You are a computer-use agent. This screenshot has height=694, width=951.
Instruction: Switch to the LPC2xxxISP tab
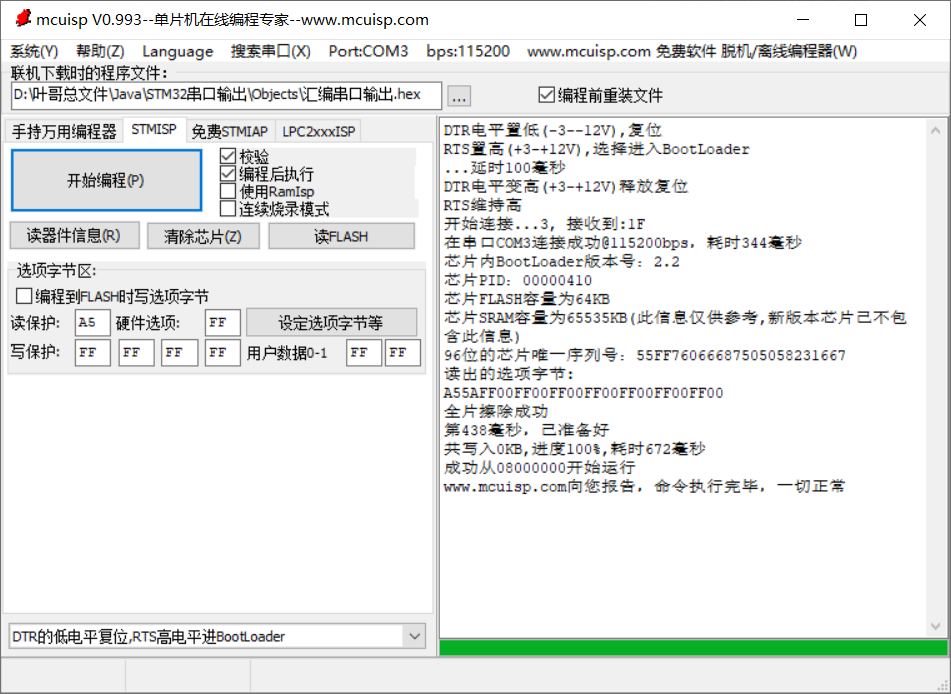pos(316,130)
